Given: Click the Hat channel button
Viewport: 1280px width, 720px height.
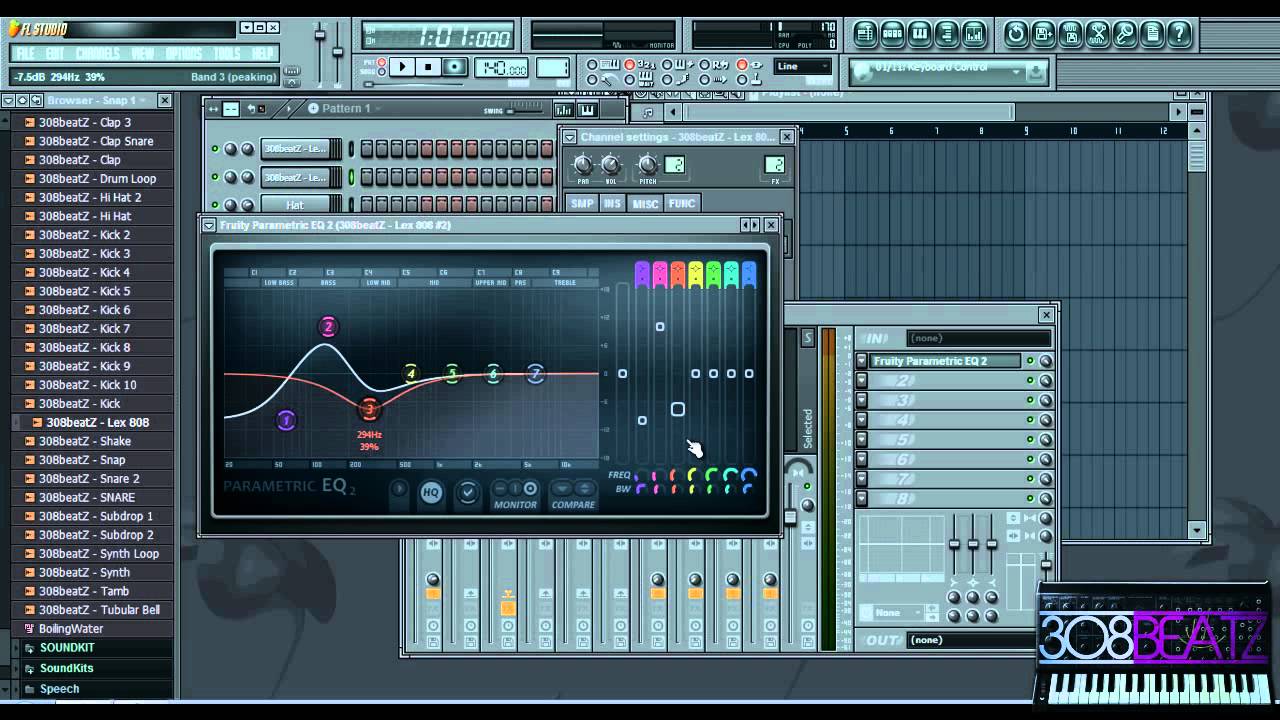Looking at the screenshot, I should point(296,205).
